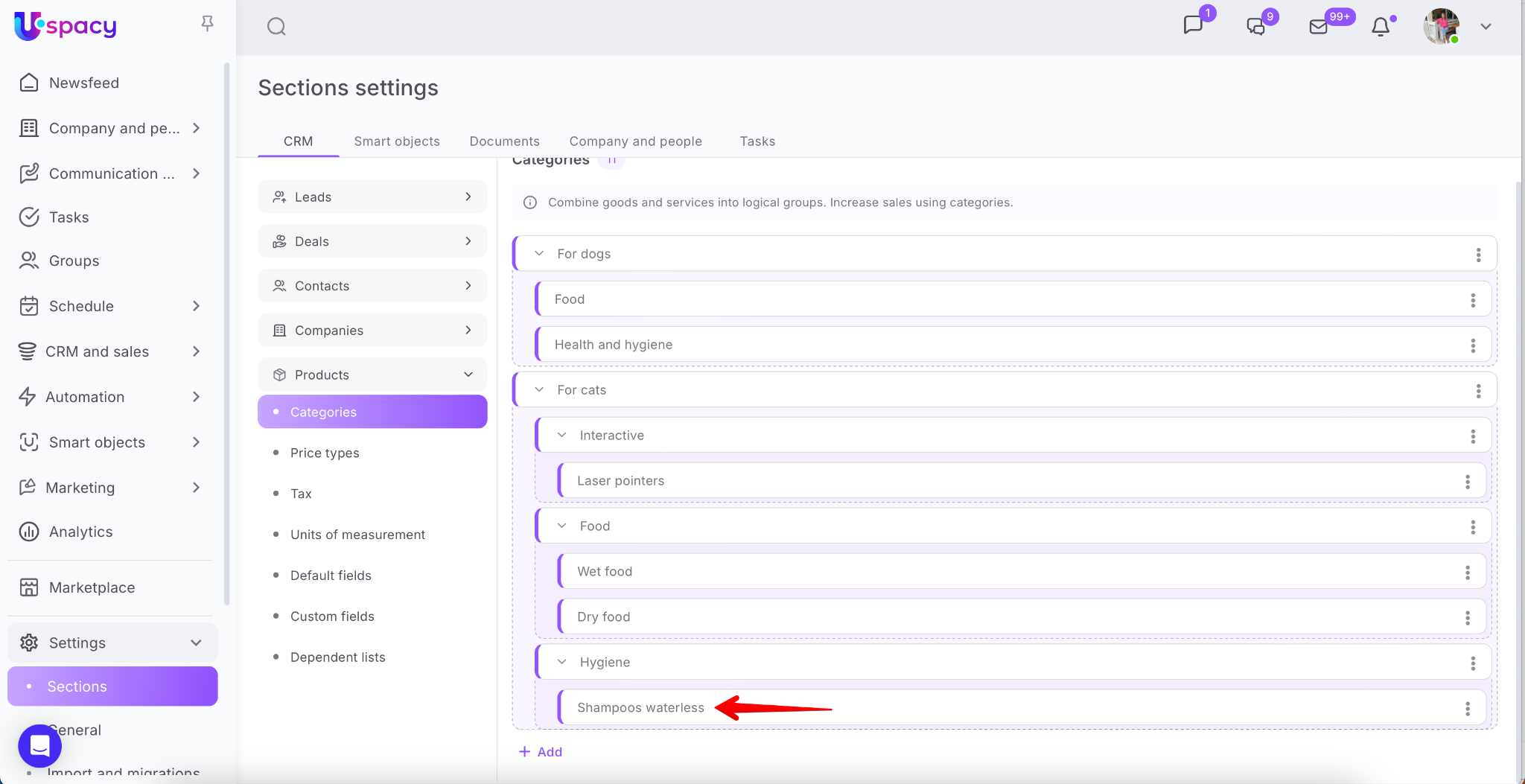Open the notifications bell
The width and height of the screenshot is (1525, 784).
pos(1381,27)
